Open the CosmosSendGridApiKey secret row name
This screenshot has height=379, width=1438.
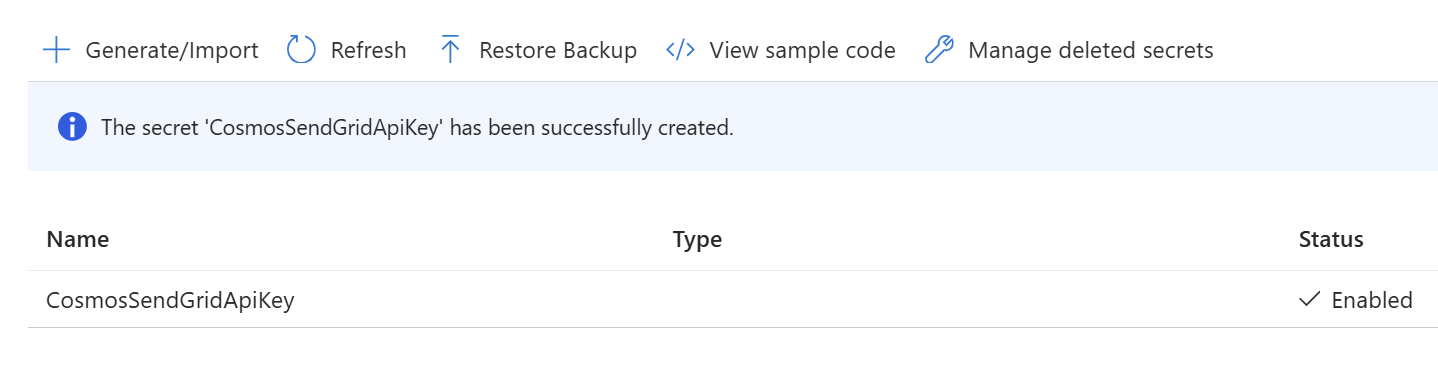pyautogui.click(x=170, y=300)
